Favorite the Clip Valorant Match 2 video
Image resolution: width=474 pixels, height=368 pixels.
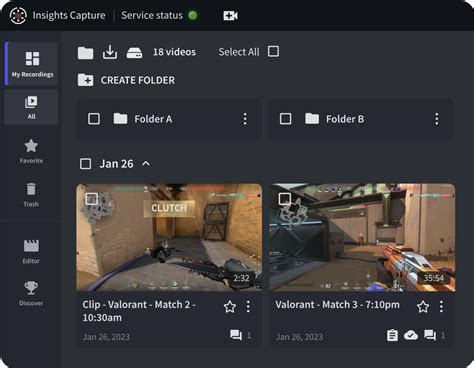(230, 307)
